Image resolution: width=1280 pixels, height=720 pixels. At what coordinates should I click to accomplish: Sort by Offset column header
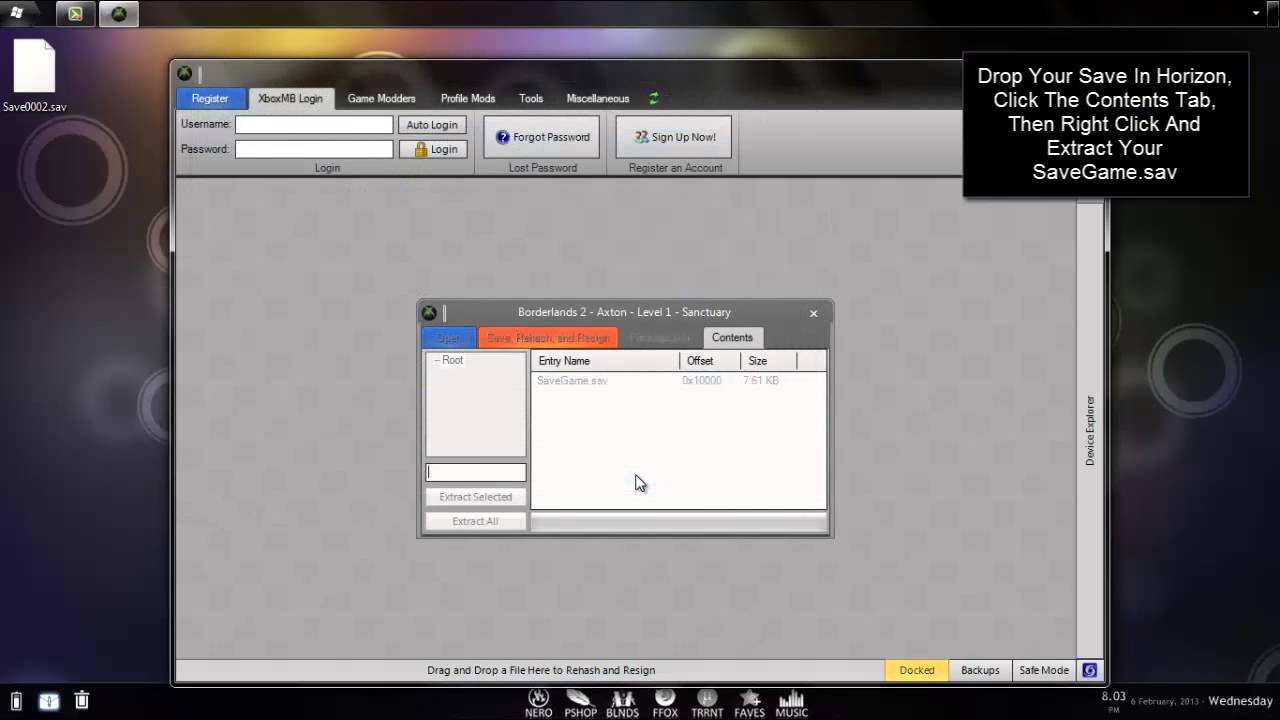pyautogui.click(x=710, y=361)
